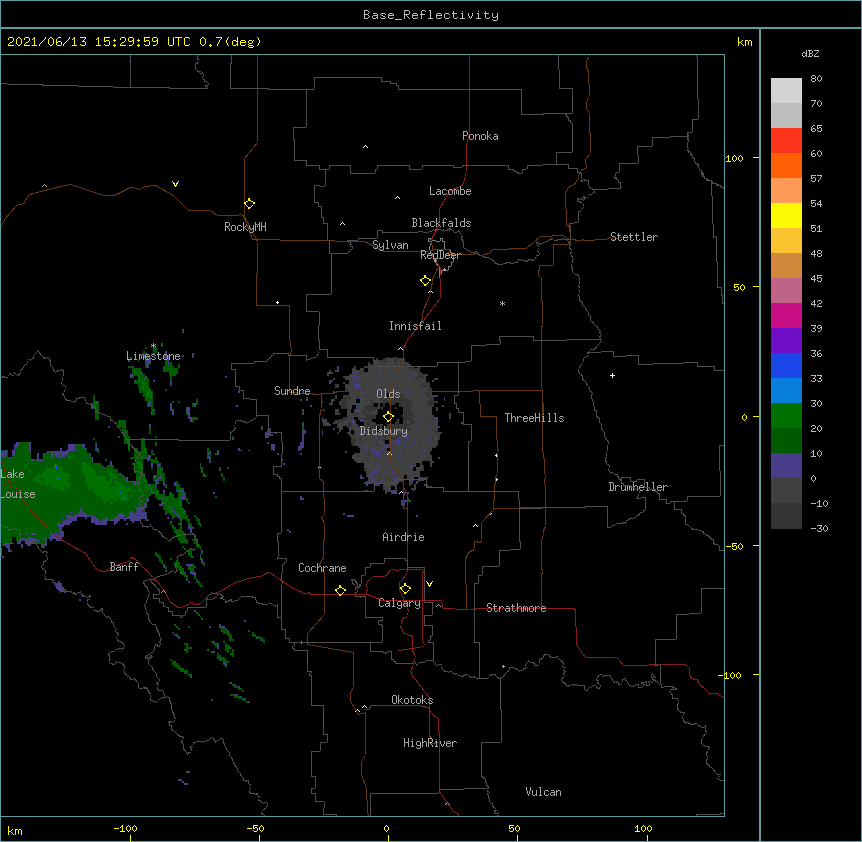The image size is (862, 842).
Task: Pick the magenta 39-42 dBZ legend swatch
Action: 786,316
